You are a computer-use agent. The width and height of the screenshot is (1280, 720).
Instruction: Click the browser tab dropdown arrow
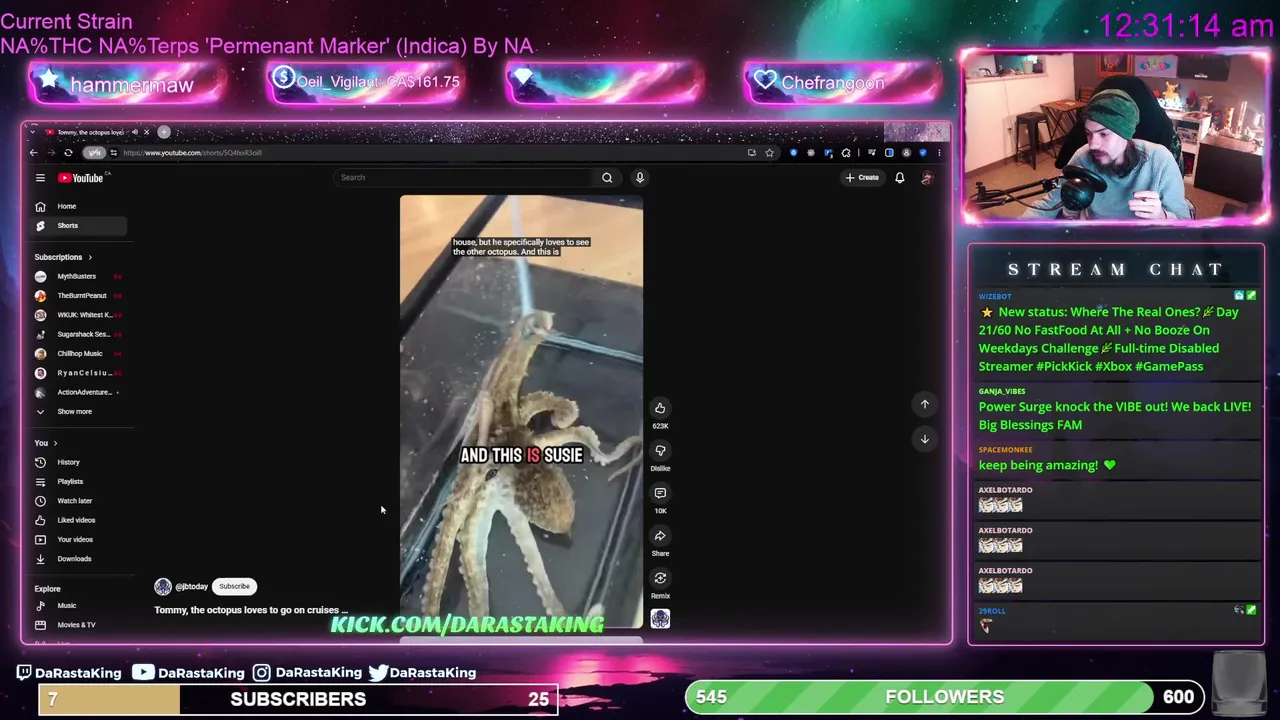[x=33, y=132]
